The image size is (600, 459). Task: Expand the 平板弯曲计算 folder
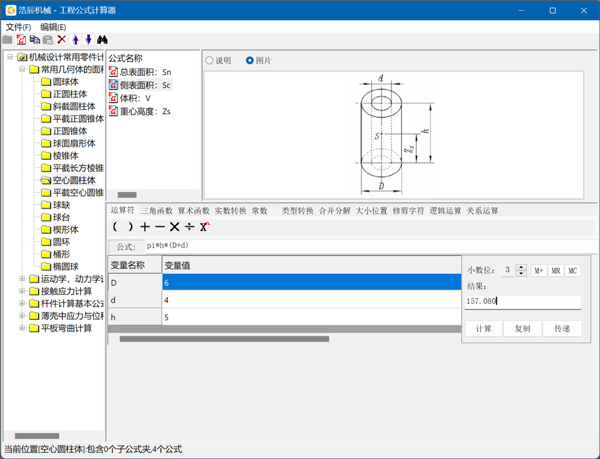pyautogui.click(x=22, y=328)
